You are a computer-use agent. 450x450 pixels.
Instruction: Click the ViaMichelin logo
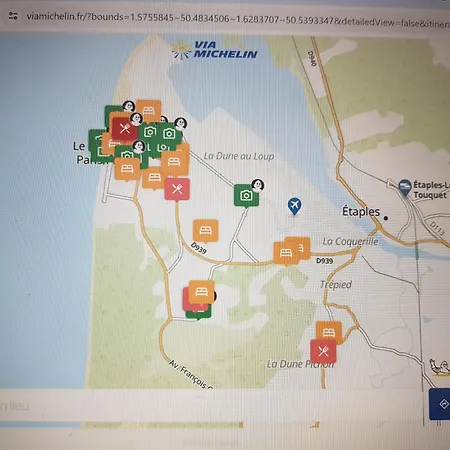[214, 50]
